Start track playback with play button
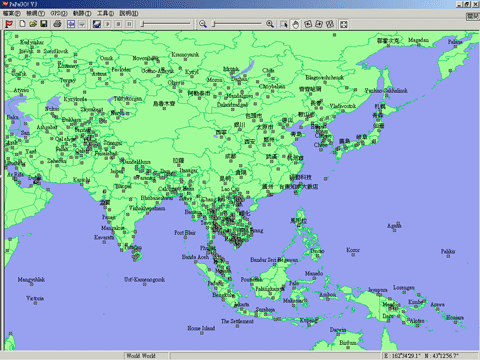The height and width of the screenshot is (360, 480). (x=108, y=24)
